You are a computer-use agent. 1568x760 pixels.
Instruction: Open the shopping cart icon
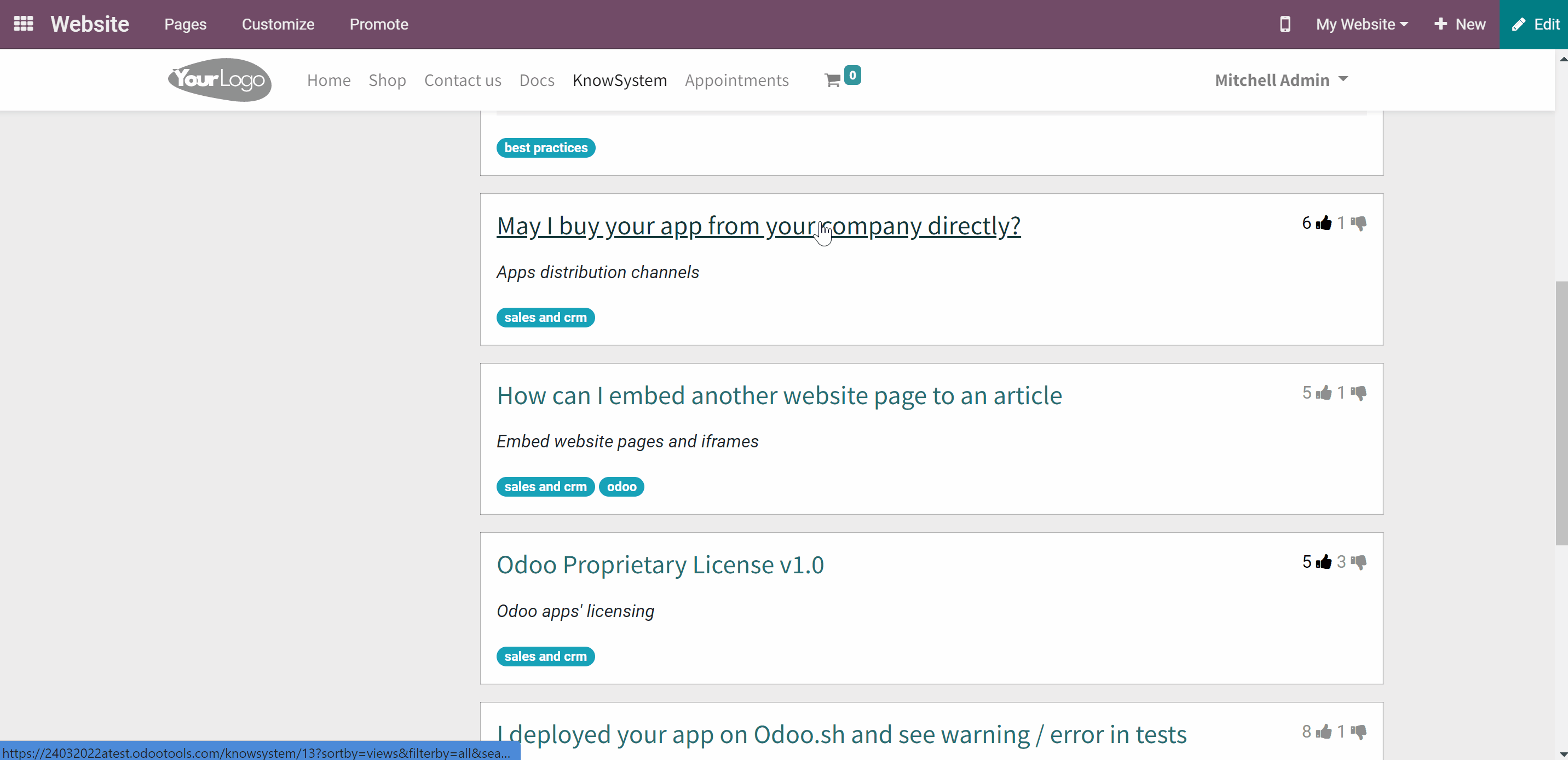click(x=832, y=80)
